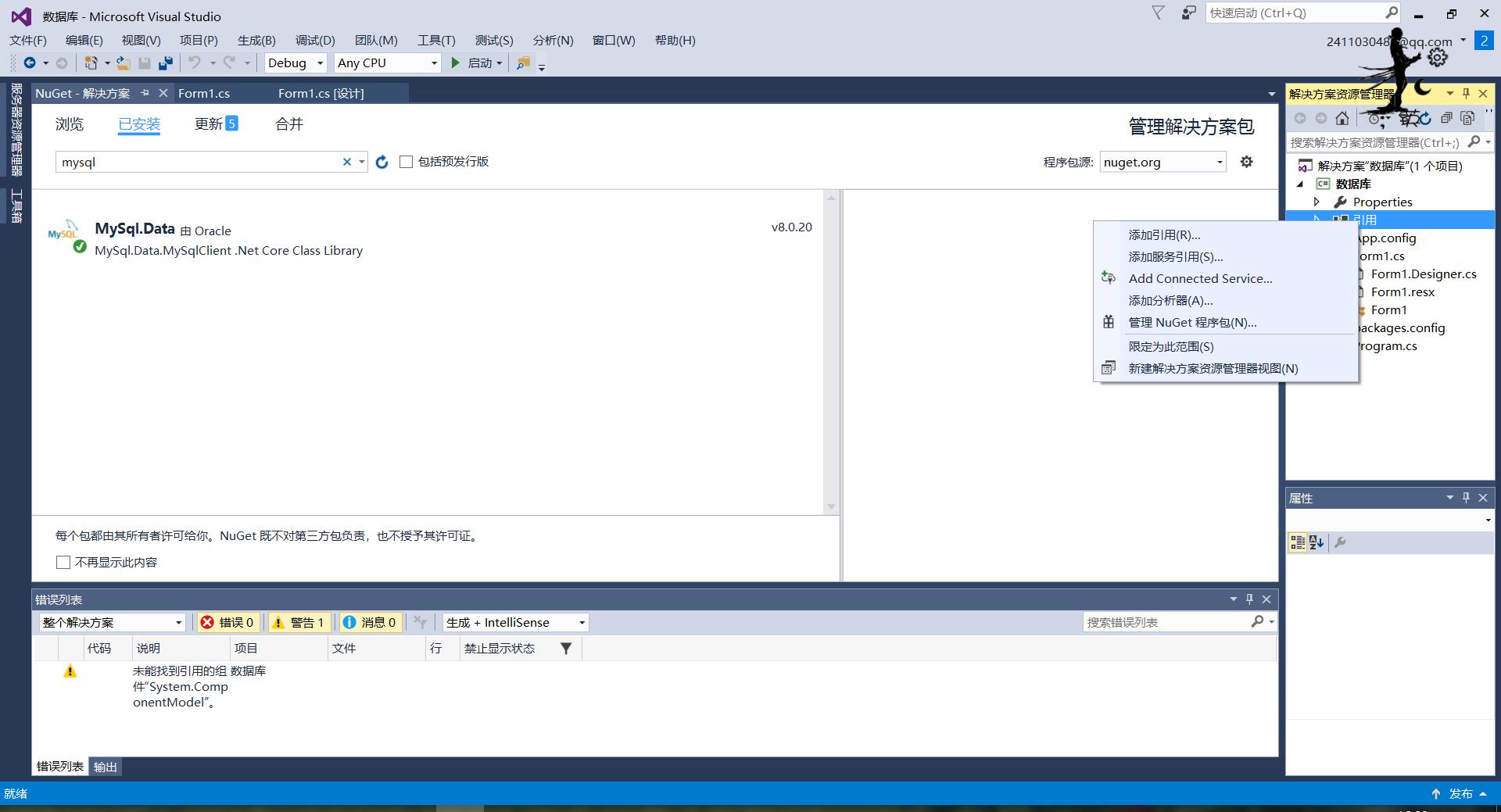This screenshot has width=1501, height=812.
Task: Refresh the NuGet package list
Action: point(382,162)
